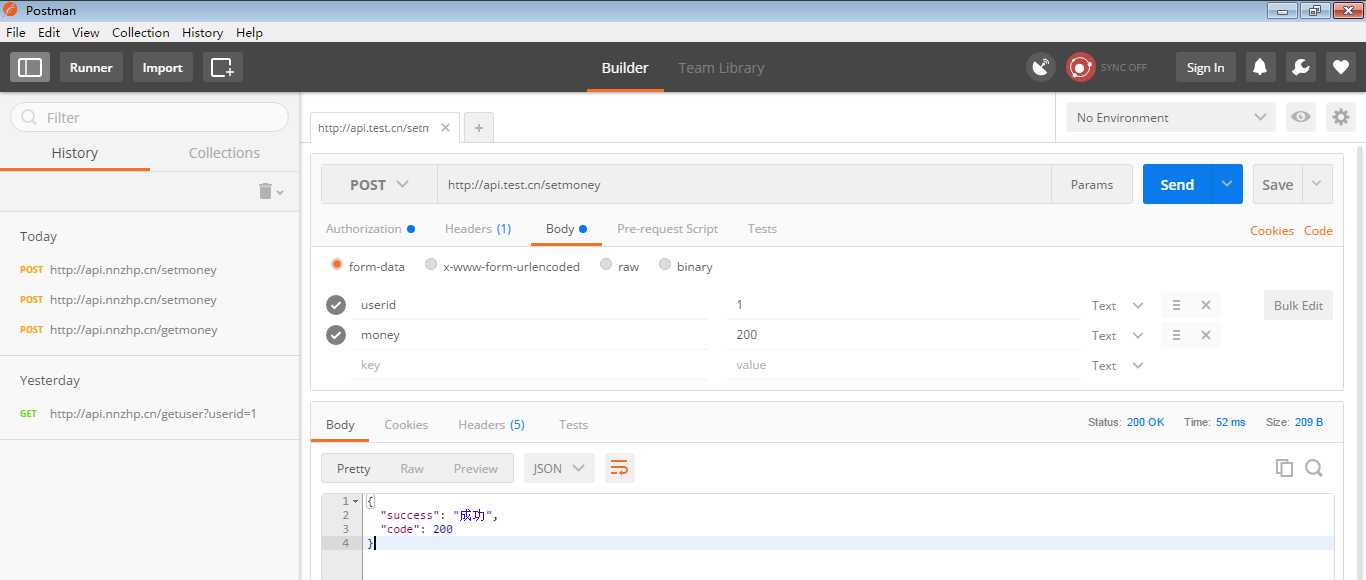Click the Code link
Image resolution: width=1366 pixels, height=580 pixels.
pyautogui.click(x=1318, y=231)
